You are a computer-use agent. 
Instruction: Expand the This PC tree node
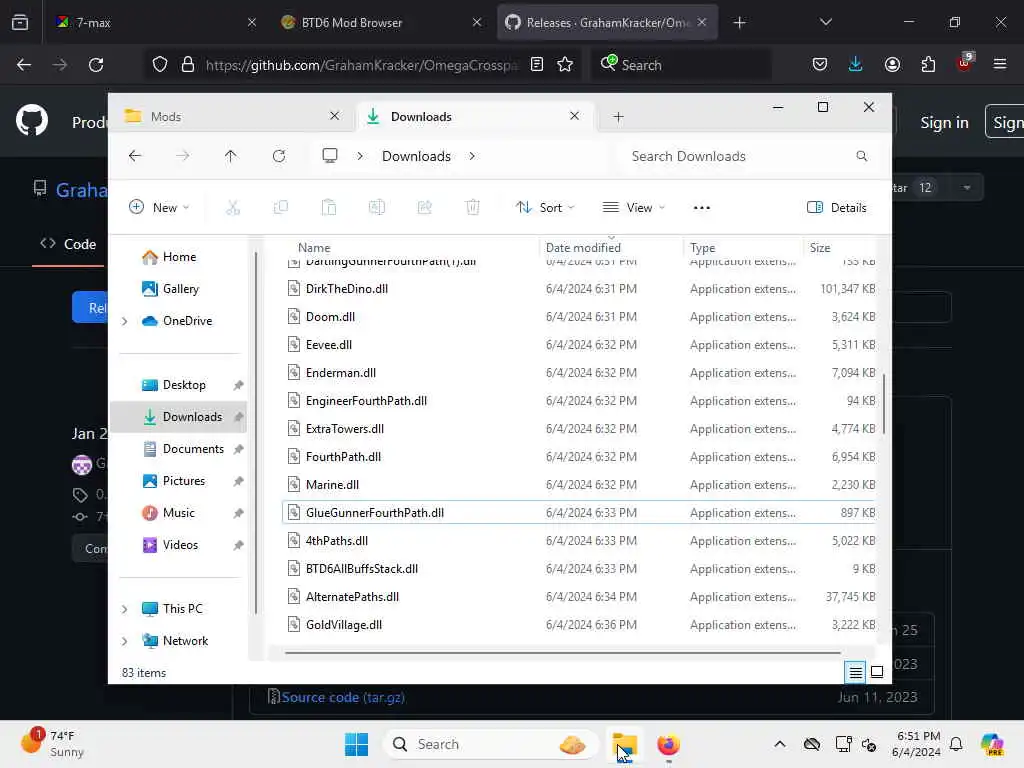[x=125, y=609]
